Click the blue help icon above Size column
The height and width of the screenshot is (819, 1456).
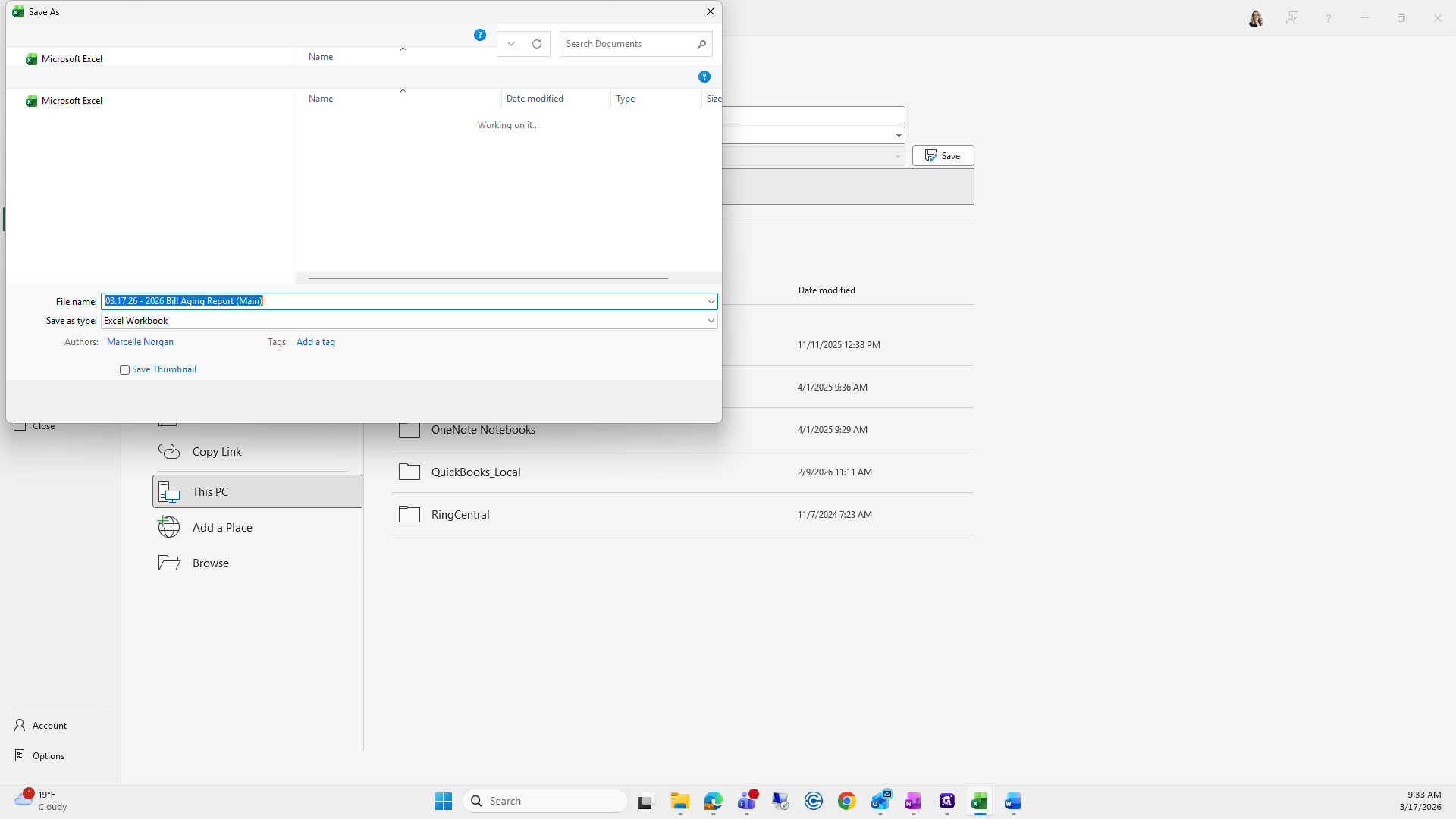[704, 77]
